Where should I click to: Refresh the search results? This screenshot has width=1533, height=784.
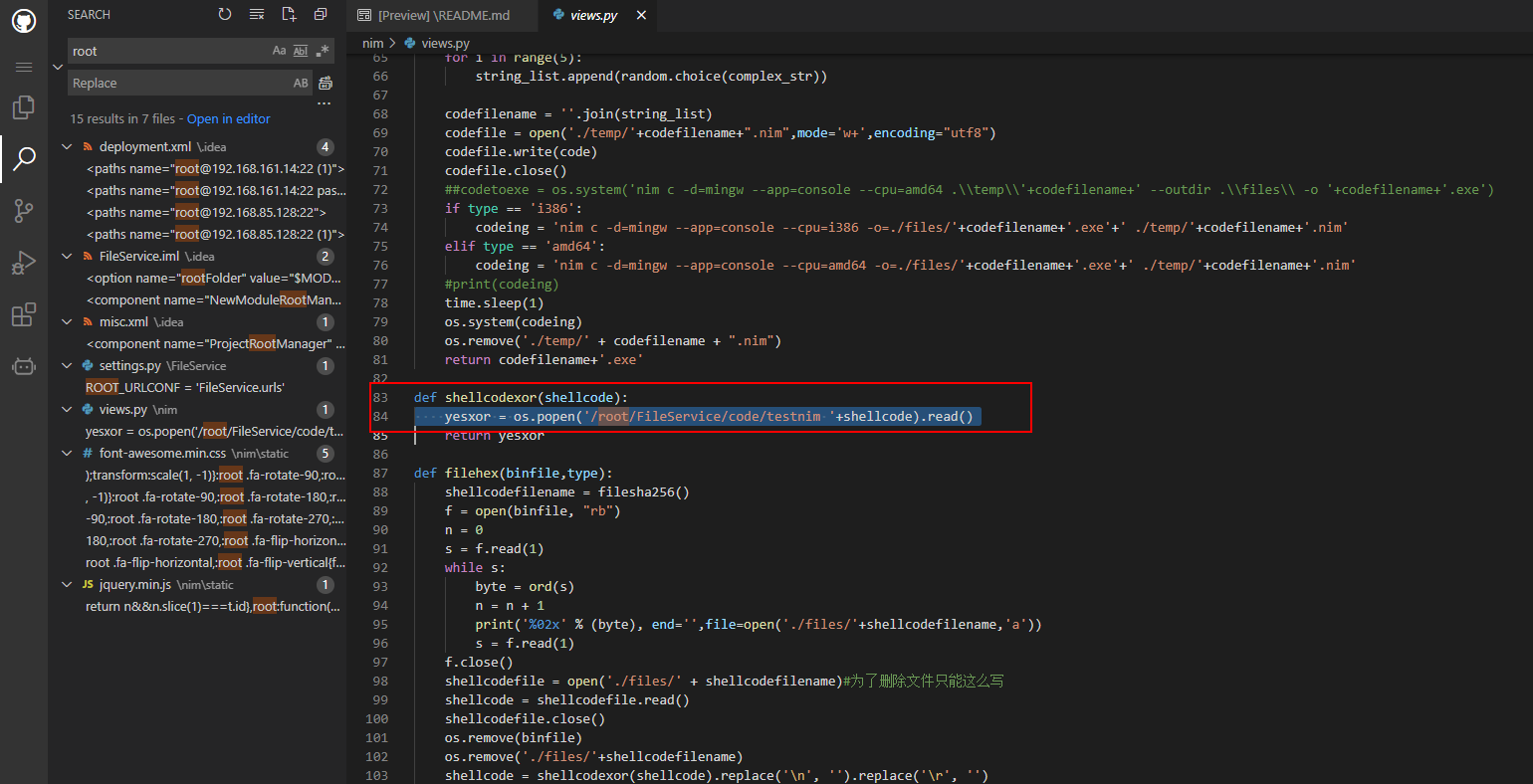pyautogui.click(x=225, y=15)
